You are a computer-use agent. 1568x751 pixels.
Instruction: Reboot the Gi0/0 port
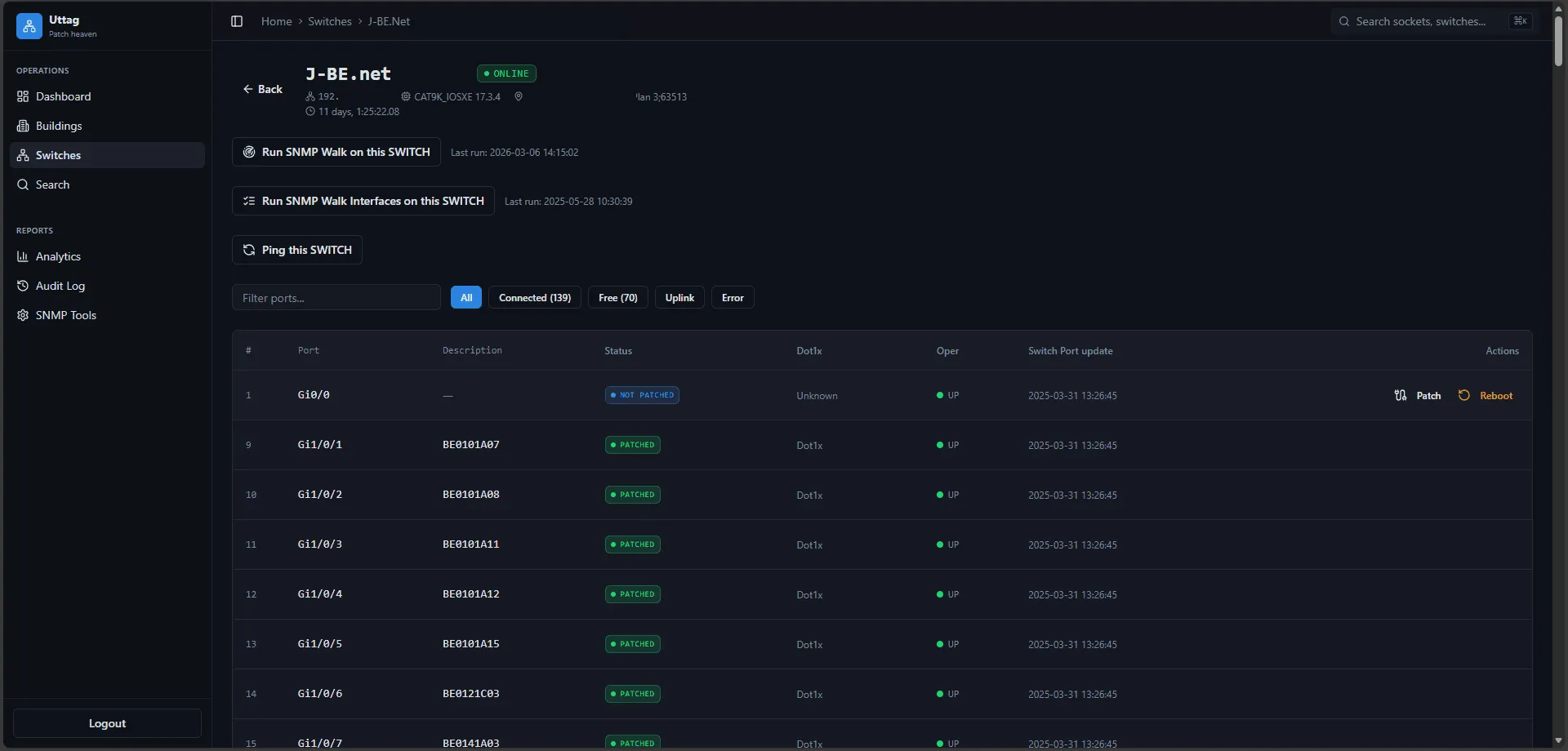point(1486,395)
